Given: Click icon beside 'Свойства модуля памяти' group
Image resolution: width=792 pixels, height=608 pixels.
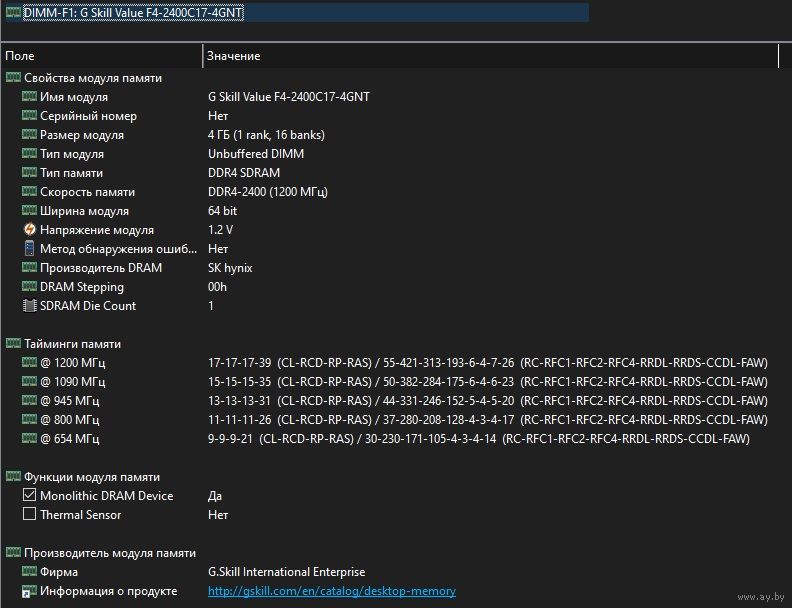Looking at the screenshot, I should pyautogui.click(x=13, y=77).
